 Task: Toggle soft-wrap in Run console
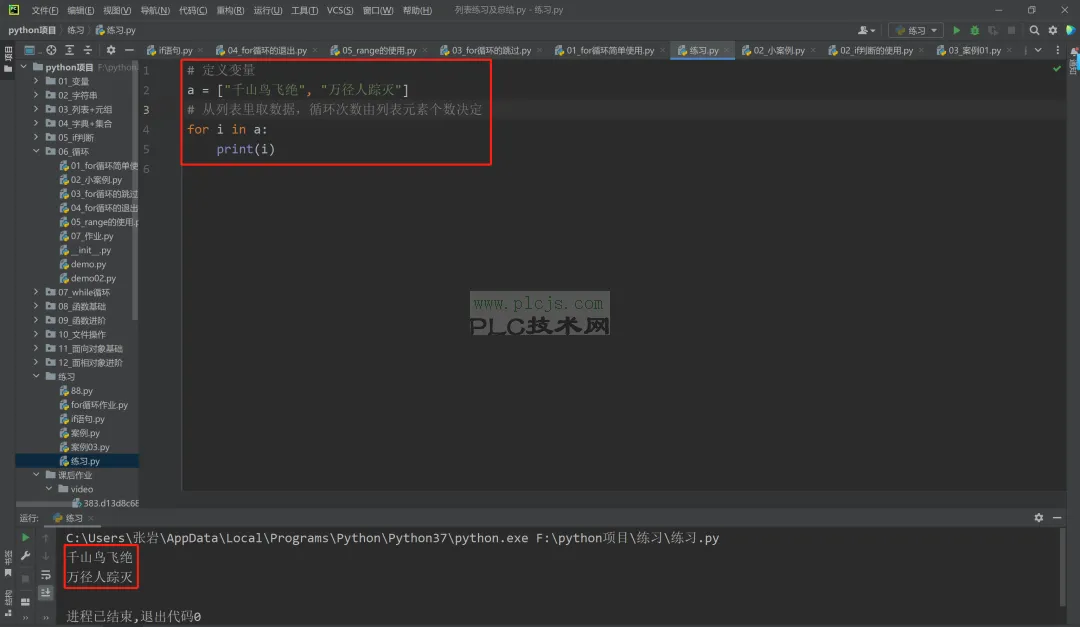(45, 575)
